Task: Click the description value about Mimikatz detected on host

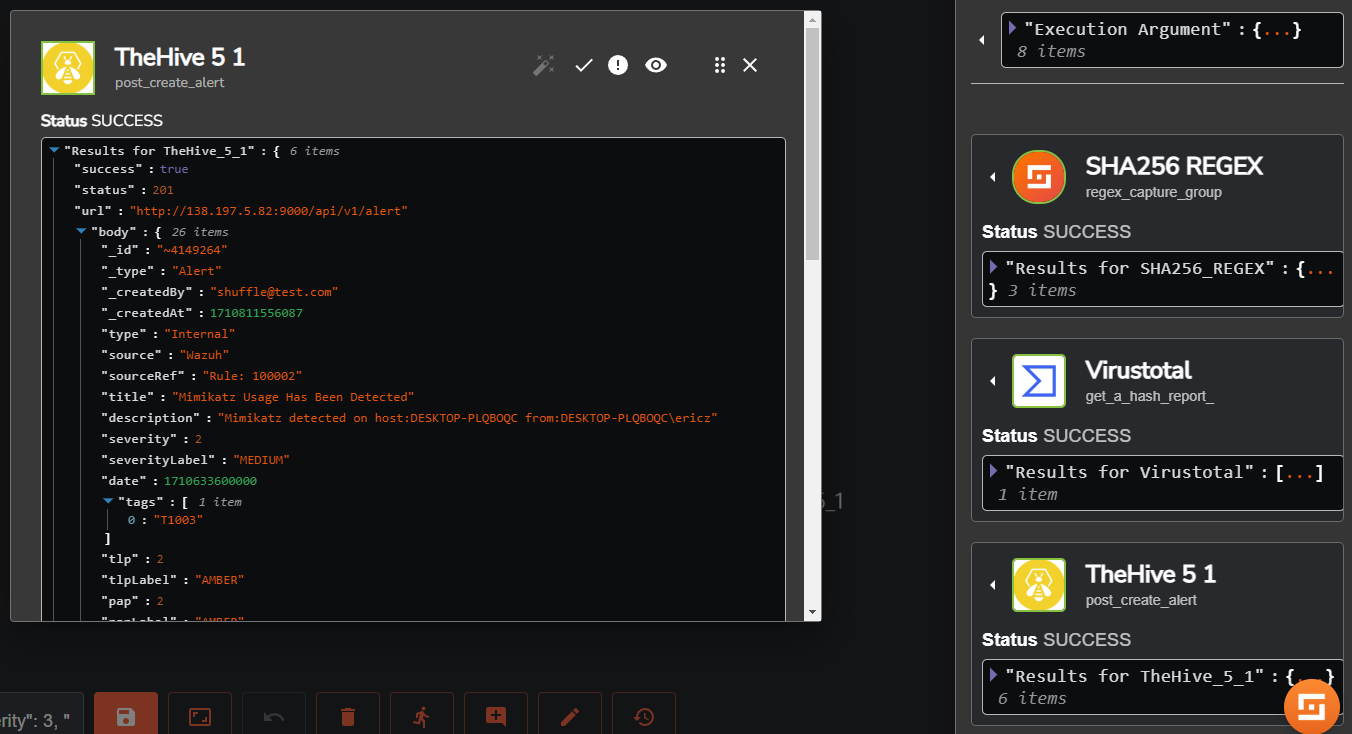Action: point(468,418)
